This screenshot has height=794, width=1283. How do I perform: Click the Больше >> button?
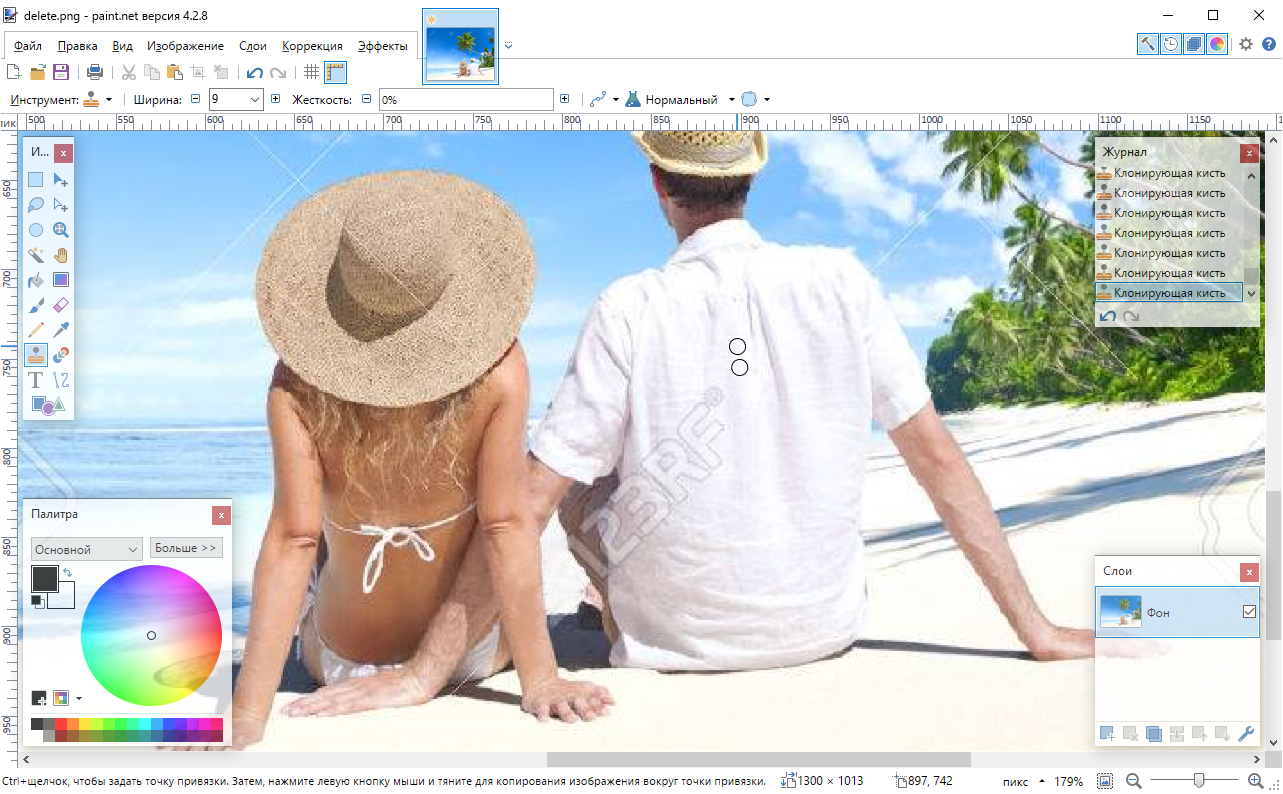(x=186, y=548)
